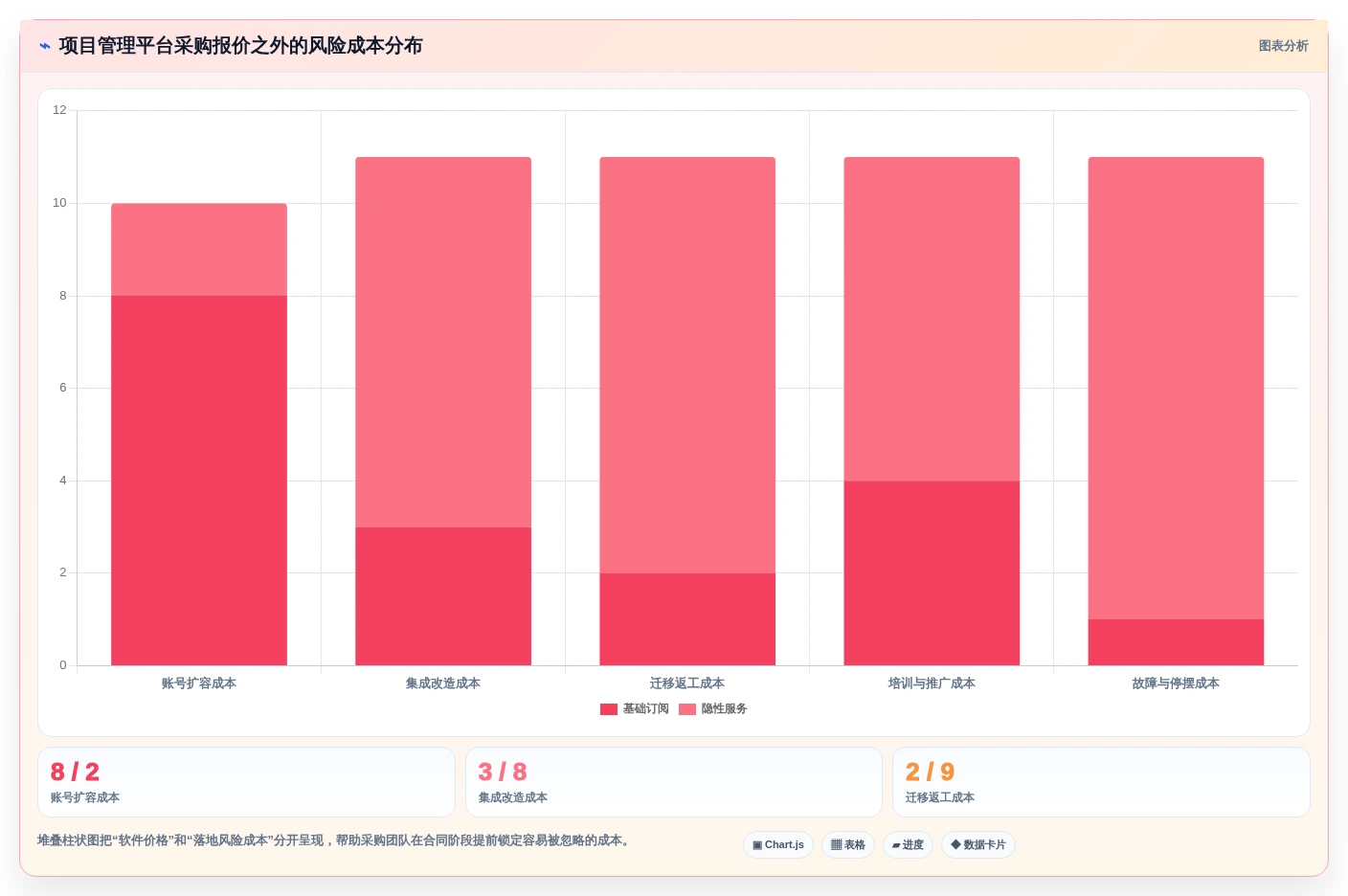1348x896 pixels.
Task: Click the lightning icon beside the title
Action: point(44,46)
